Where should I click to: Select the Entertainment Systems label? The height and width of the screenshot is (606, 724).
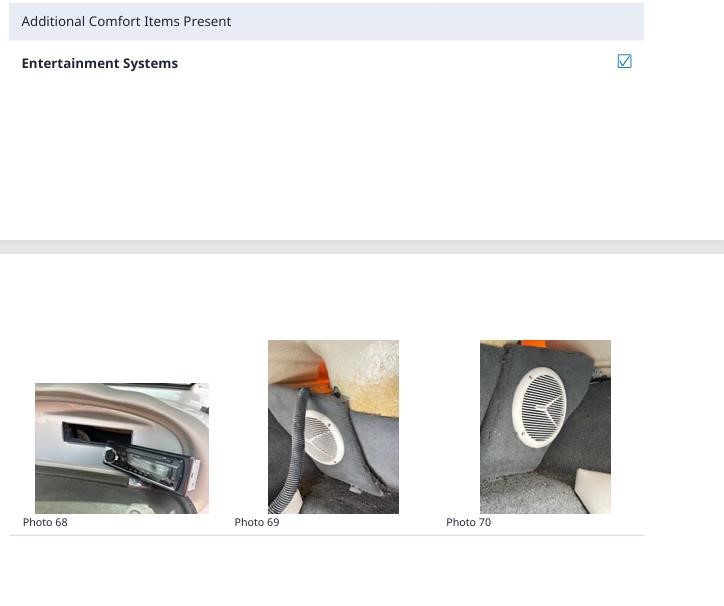(x=100, y=63)
